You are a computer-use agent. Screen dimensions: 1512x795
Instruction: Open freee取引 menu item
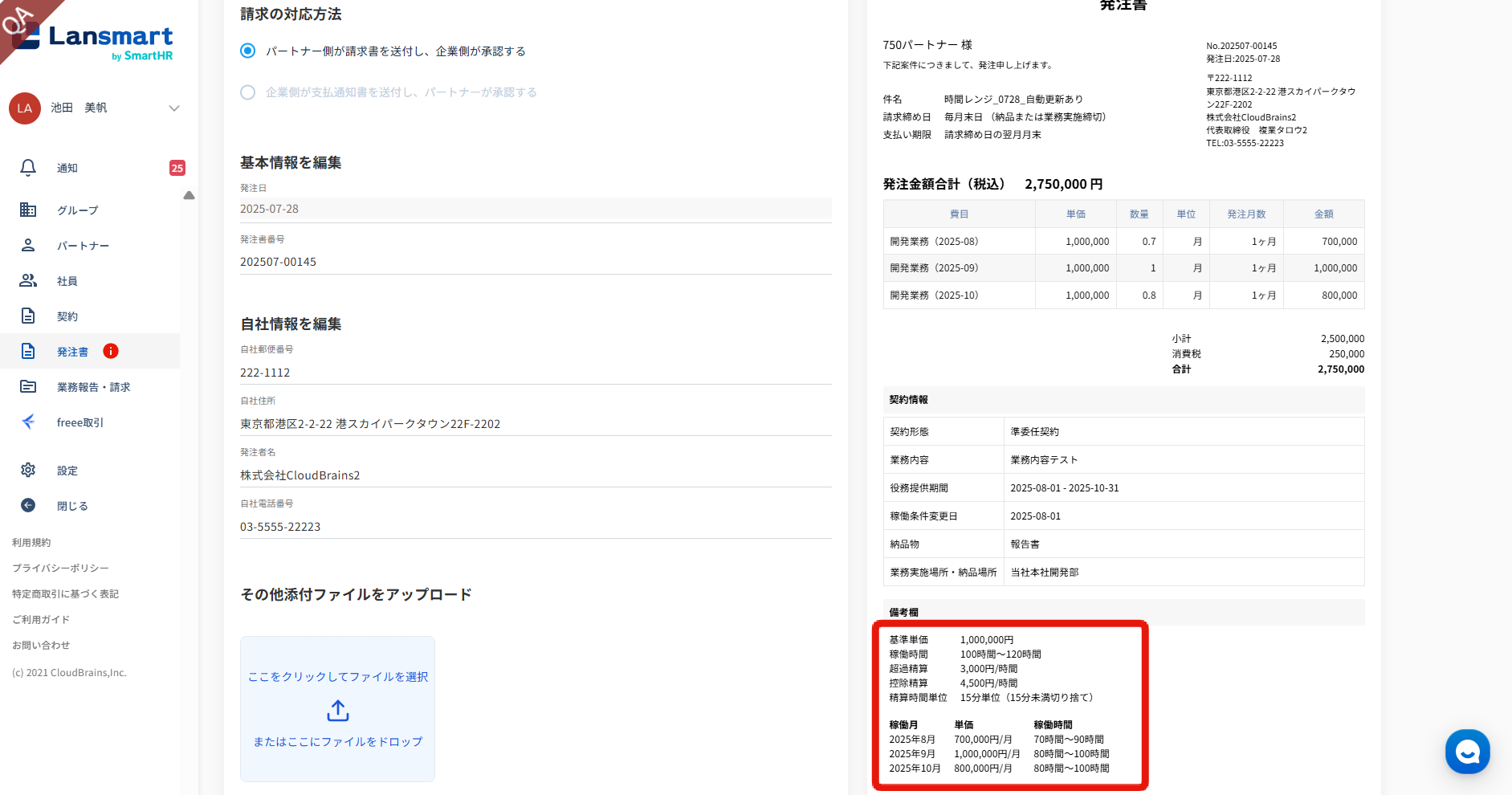tap(80, 422)
